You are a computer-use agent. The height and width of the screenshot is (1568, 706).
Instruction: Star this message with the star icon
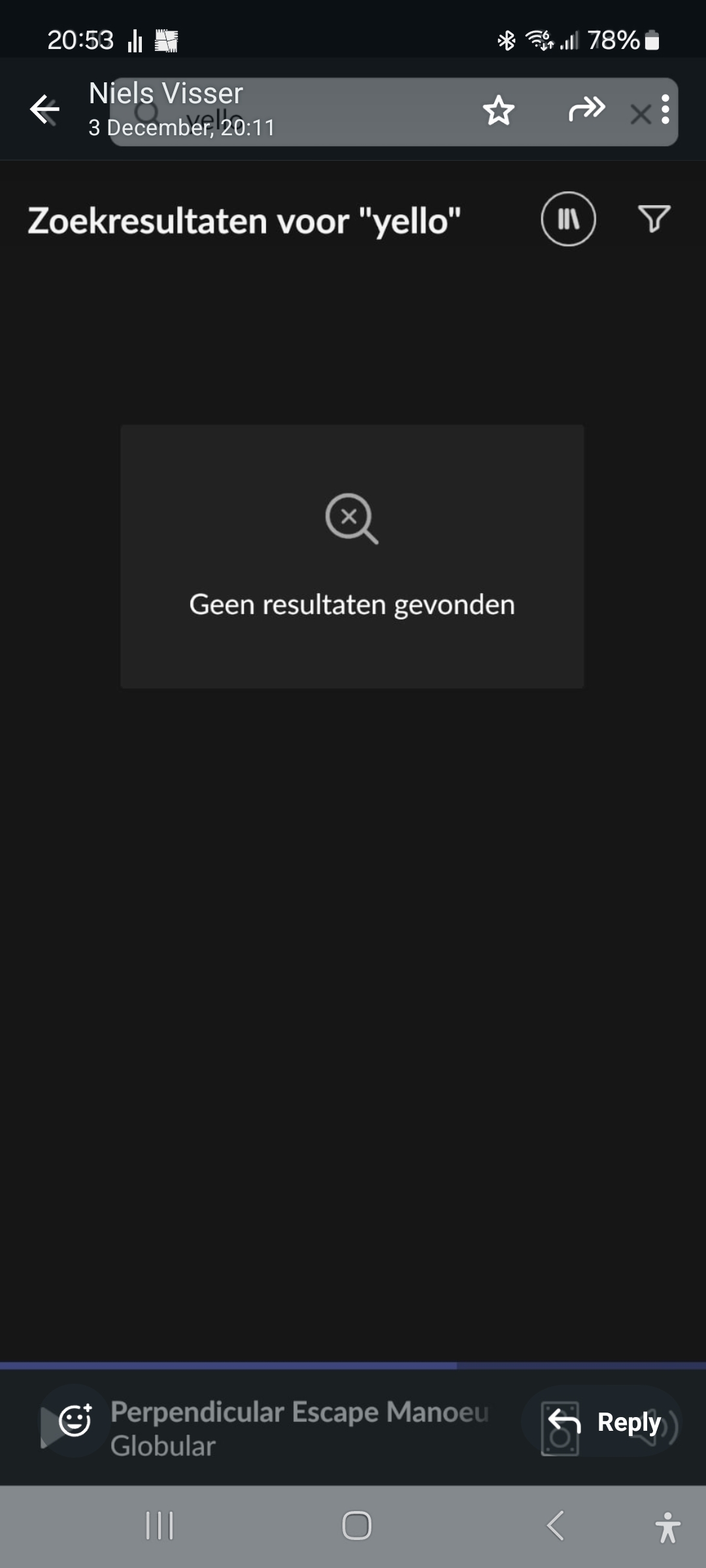[499, 110]
